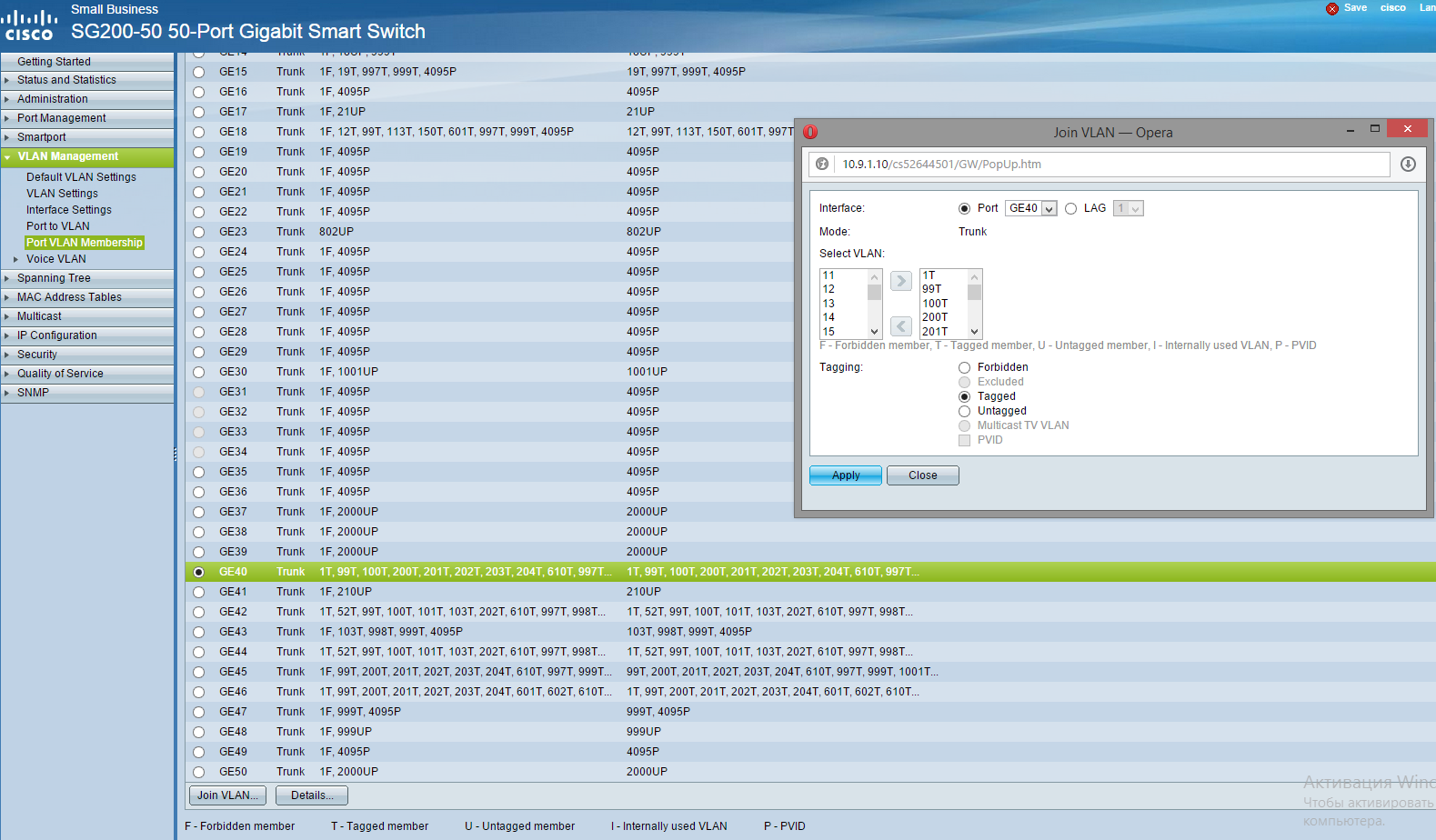The image size is (1436, 840).
Task: Select the Forbidden tagging option
Action: coord(965,367)
